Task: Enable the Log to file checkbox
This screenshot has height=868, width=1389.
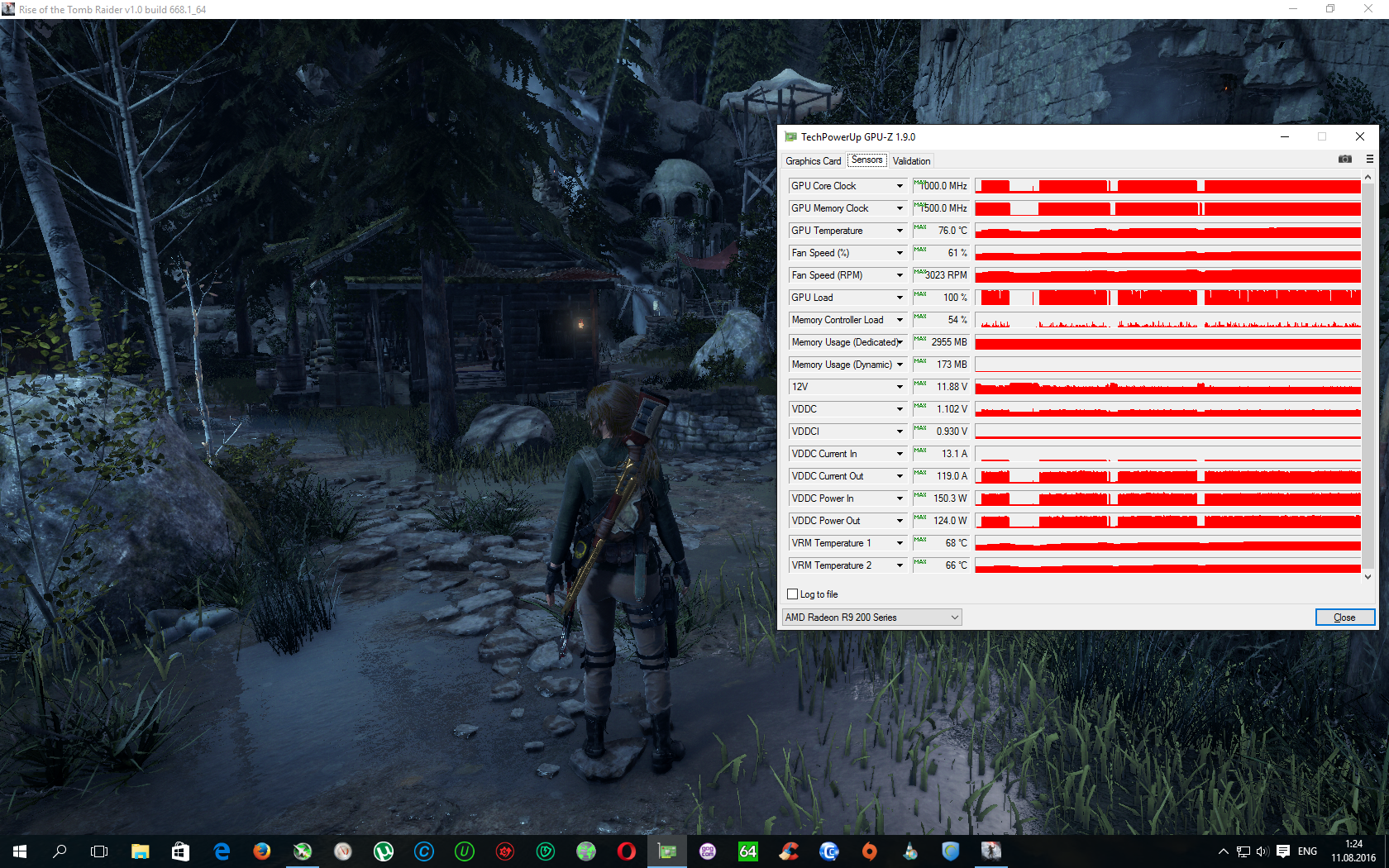Action: click(793, 594)
